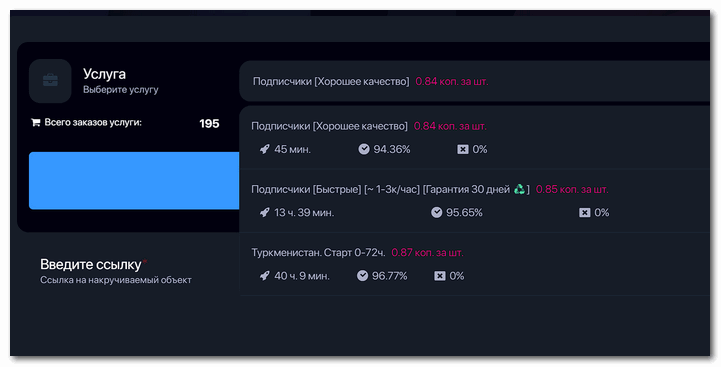The image size is (721, 367).
Task: Click the Услуга heading
Action: (x=104, y=74)
